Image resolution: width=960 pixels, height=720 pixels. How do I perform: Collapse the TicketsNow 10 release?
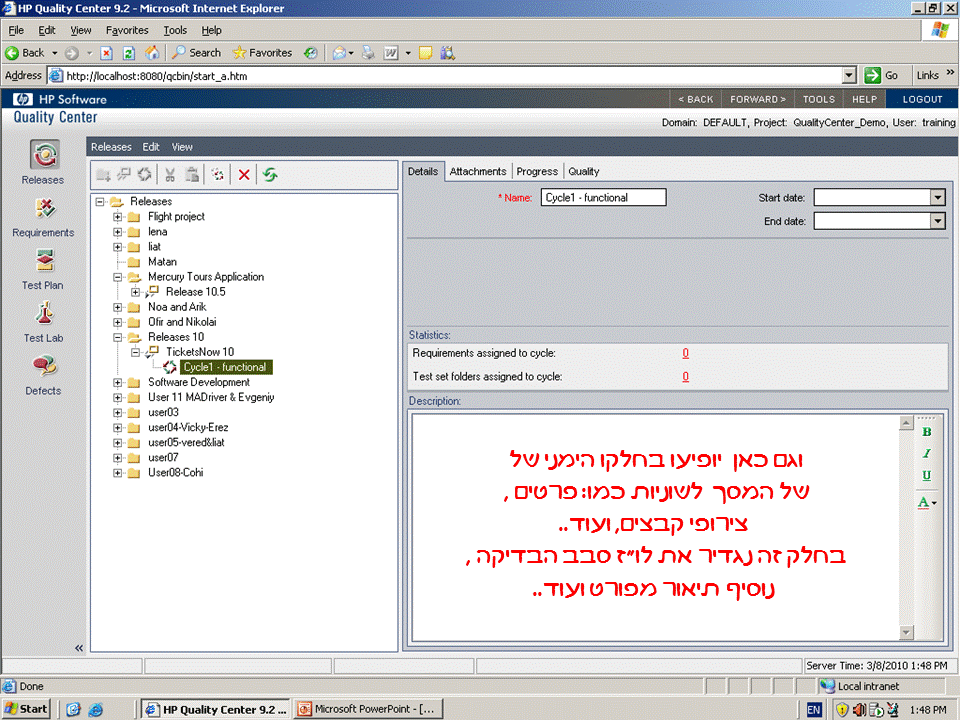pyautogui.click(x=135, y=352)
